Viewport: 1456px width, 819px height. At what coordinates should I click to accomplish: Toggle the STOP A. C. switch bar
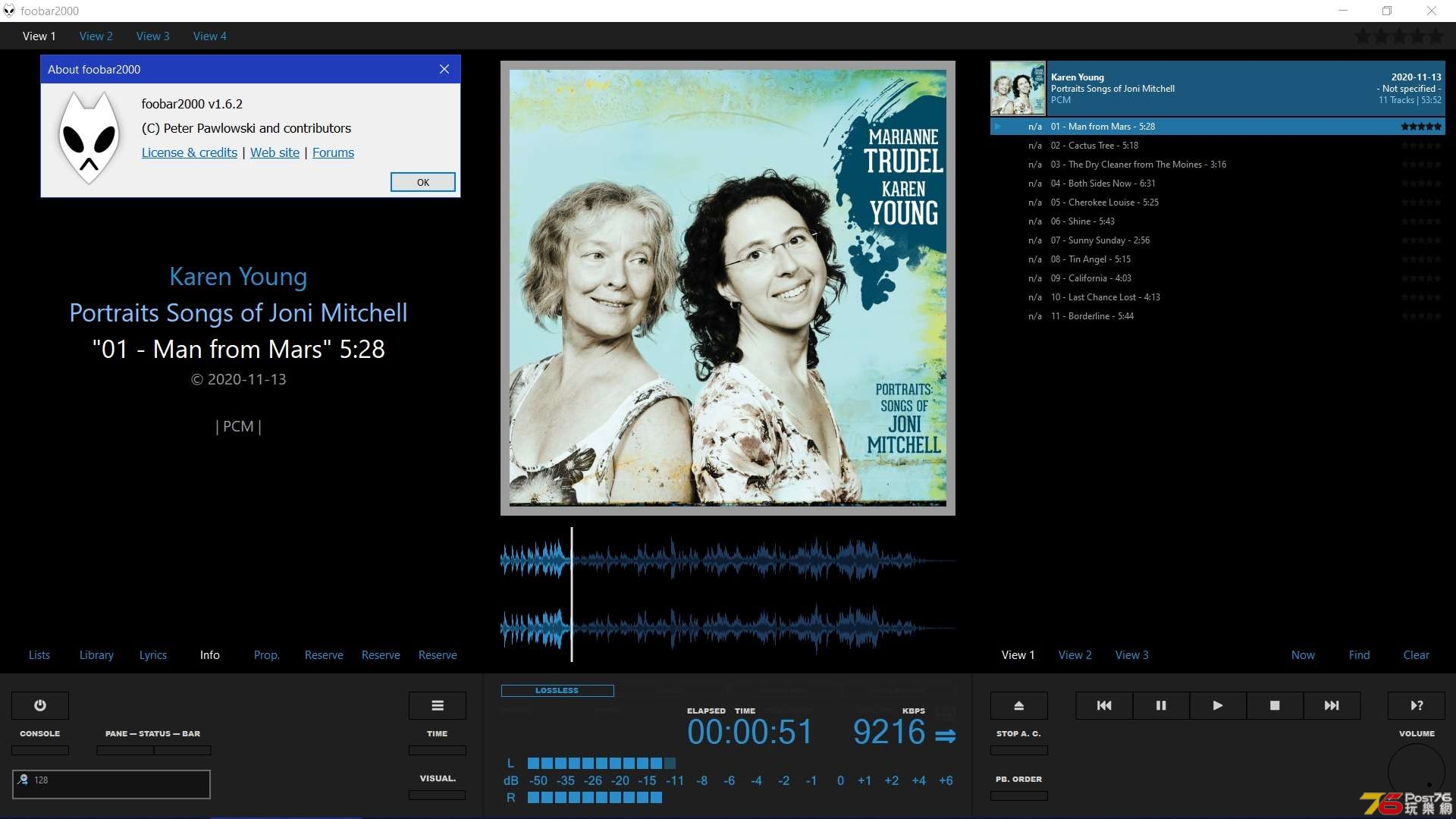coord(1019,751)
